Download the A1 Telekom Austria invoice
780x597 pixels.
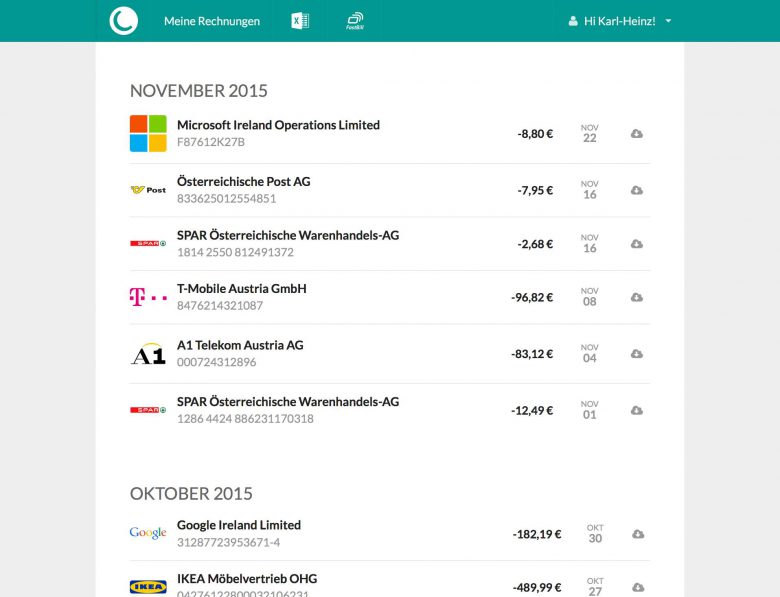[637, 354]
